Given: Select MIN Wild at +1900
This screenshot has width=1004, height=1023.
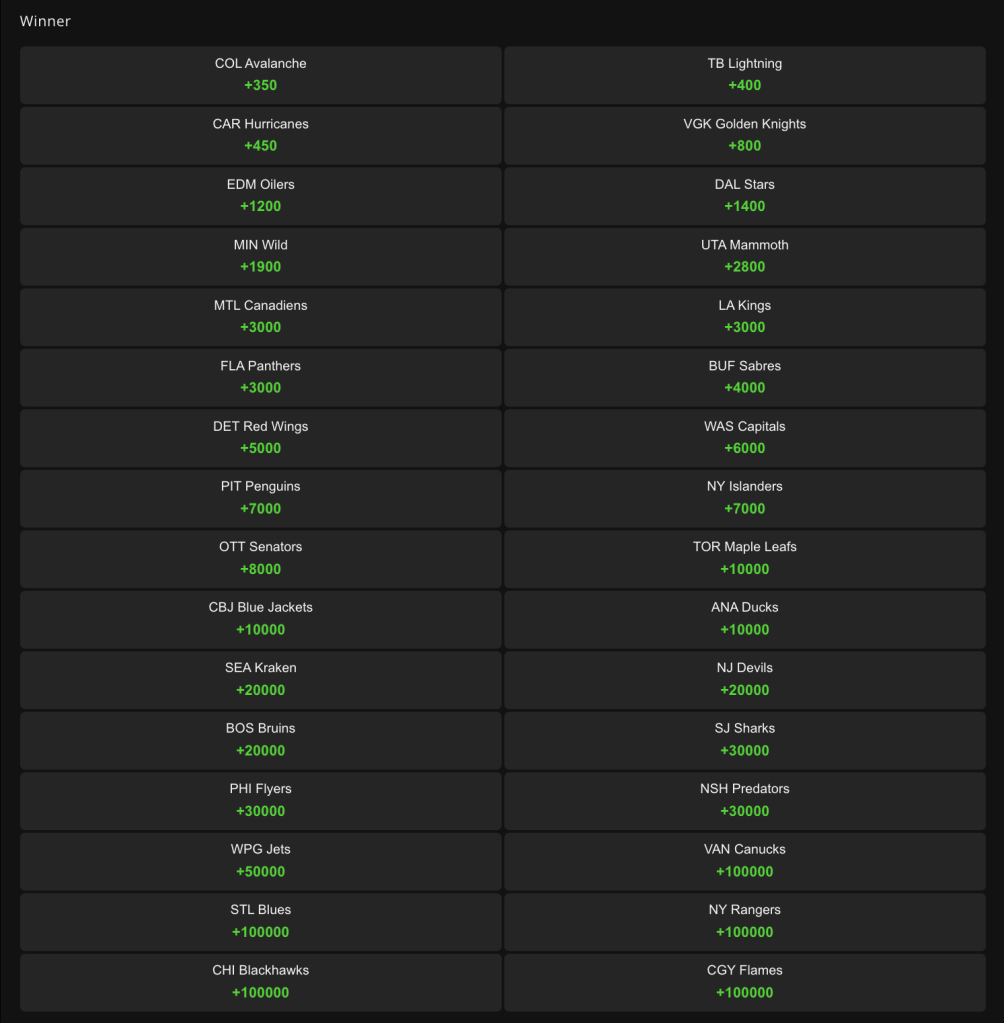Looking at the screenshot, I should [x=260, y=256].
